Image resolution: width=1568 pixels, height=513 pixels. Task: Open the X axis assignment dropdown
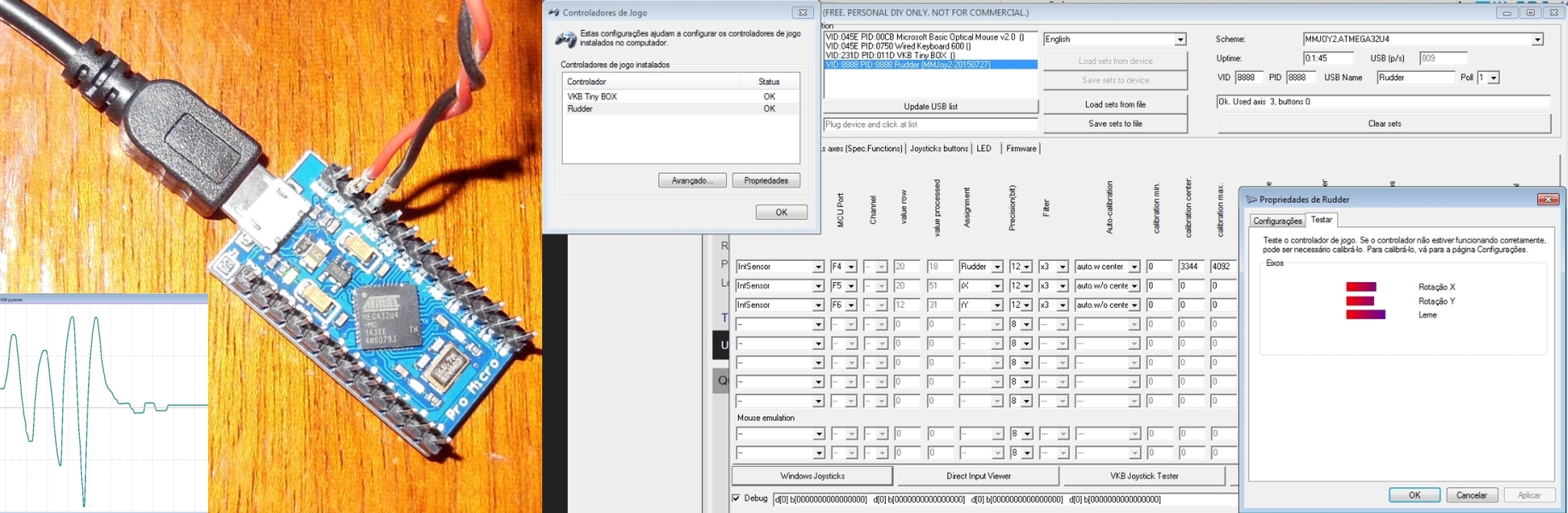click(996, 286)
